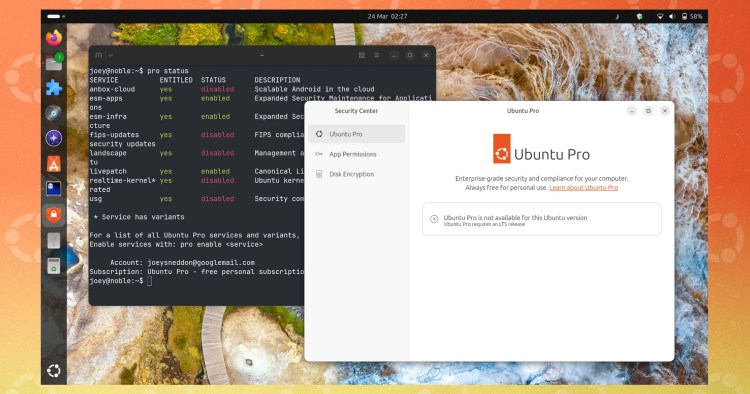
Task: Select Ubuntu Pro in Security Center sidebar
Action: coord(356,134)
